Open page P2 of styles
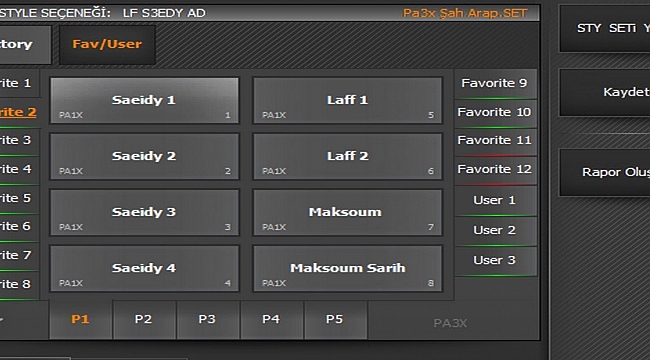 (144, 319)
